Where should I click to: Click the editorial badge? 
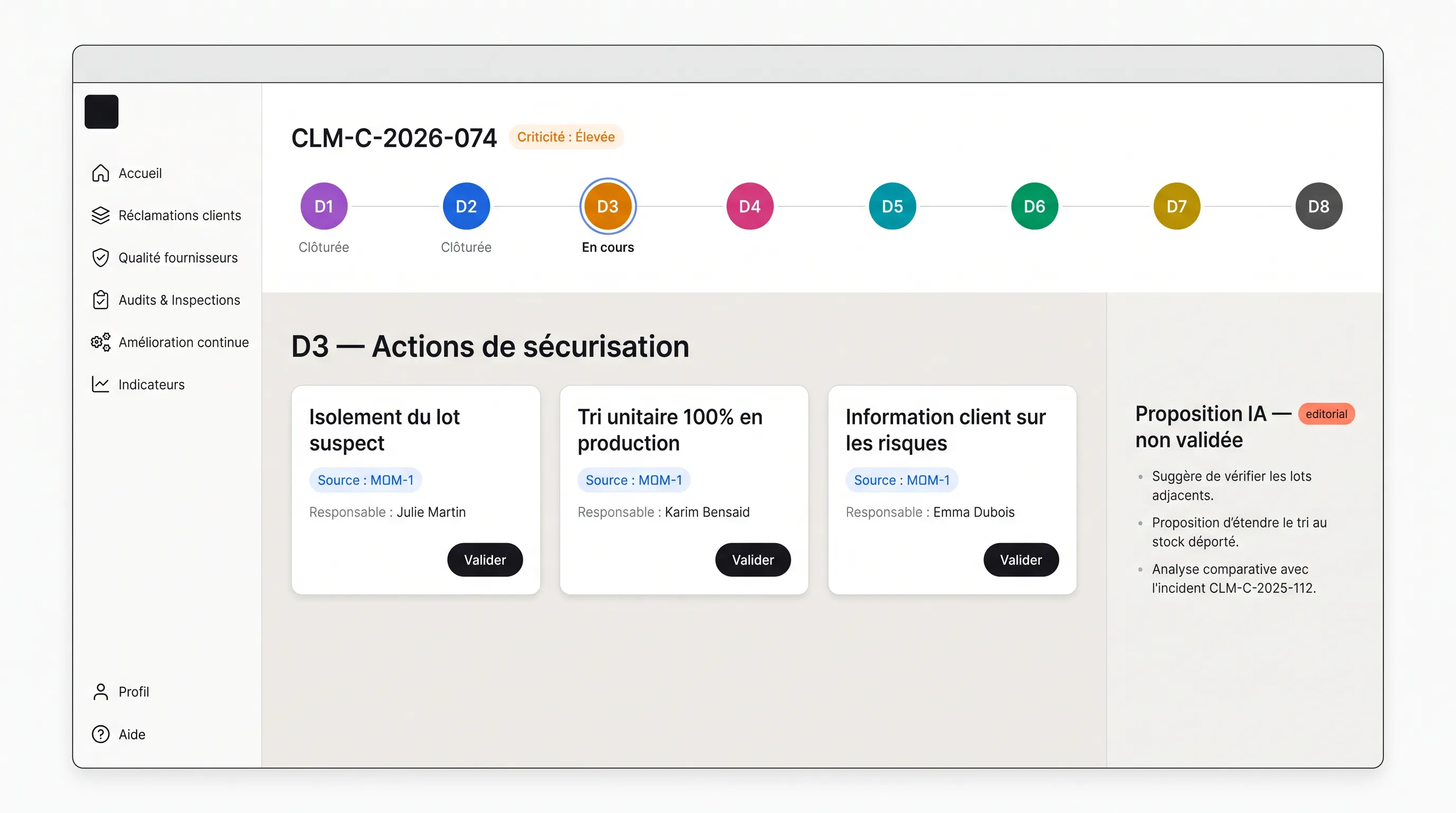point(1326,414)
